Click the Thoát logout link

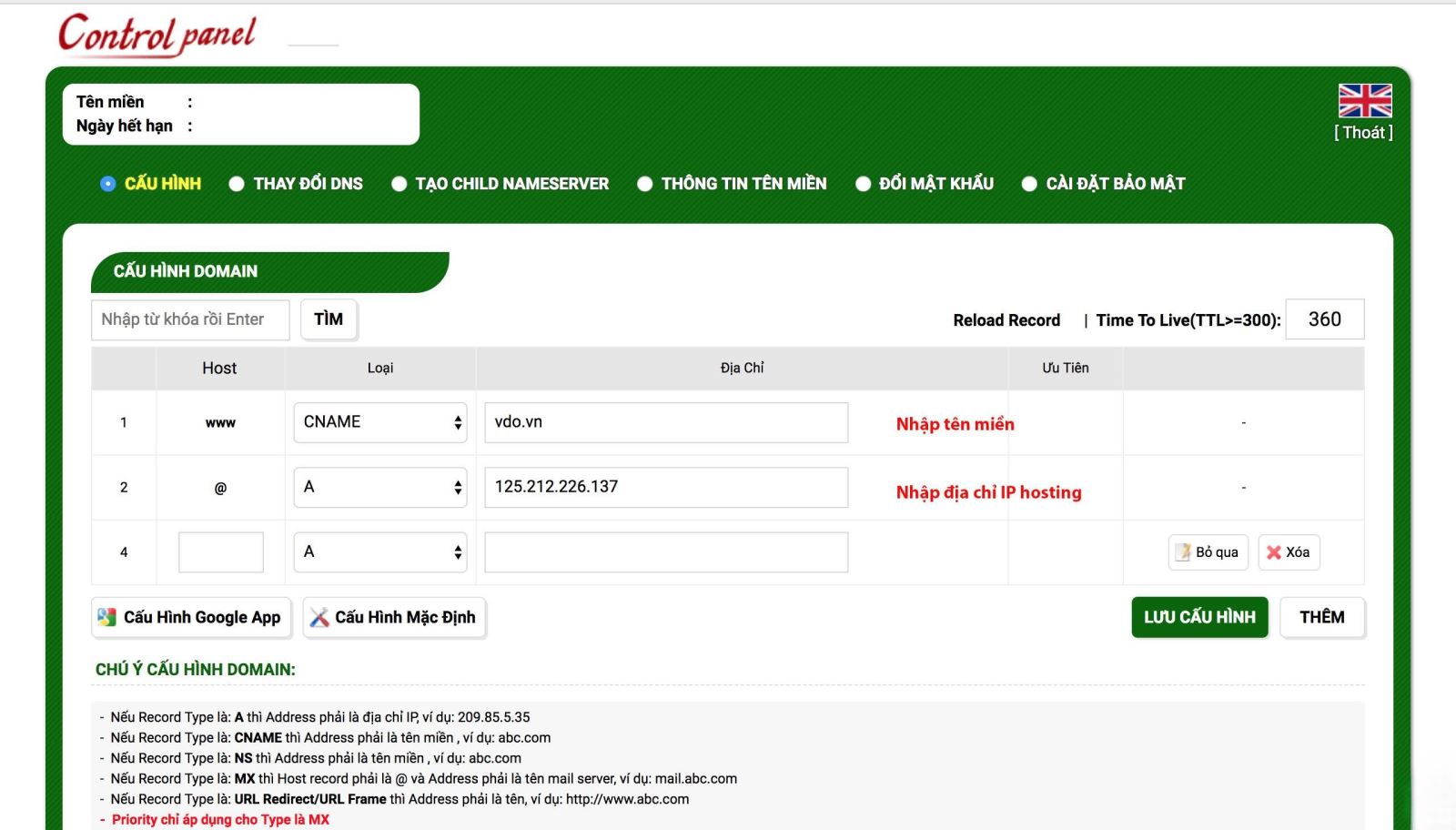[x=1362, y=132]
